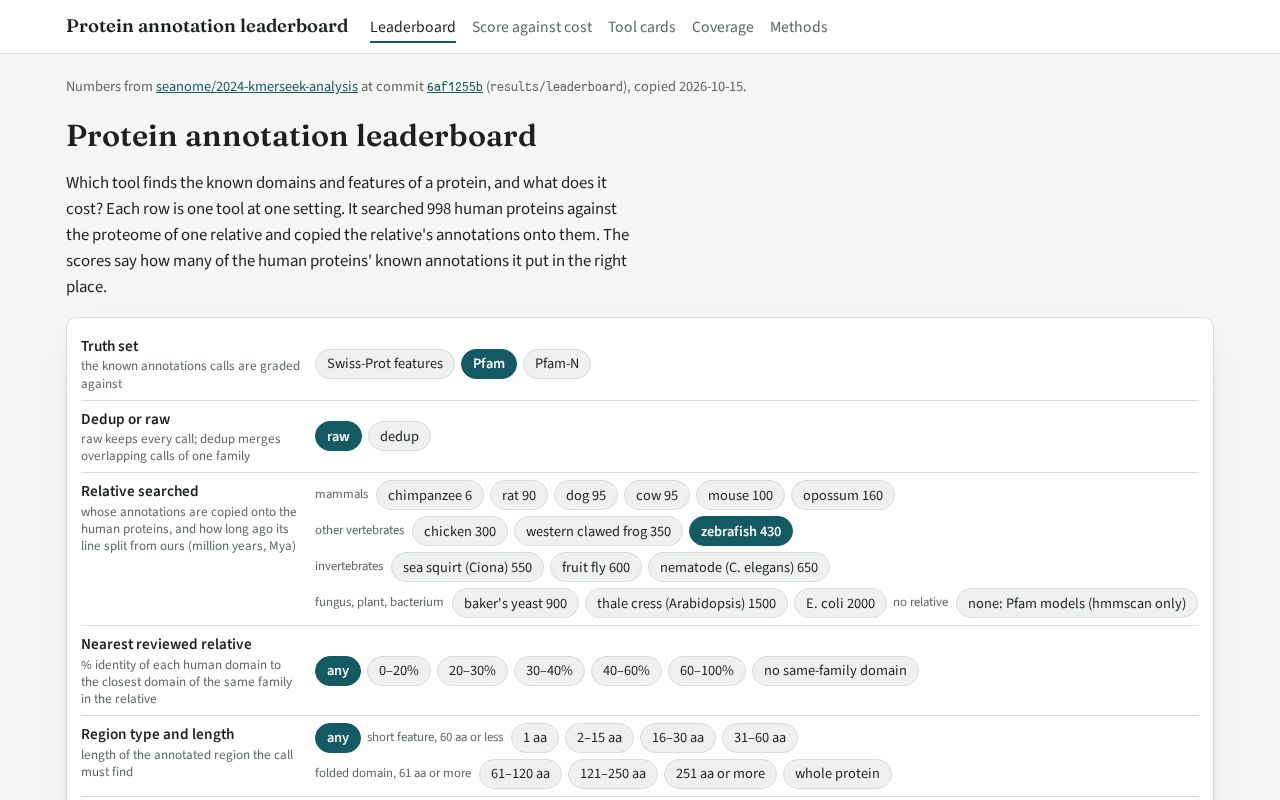Filter region length to 1 aa
Screen dimensions: 1280x800
(535, 738)
